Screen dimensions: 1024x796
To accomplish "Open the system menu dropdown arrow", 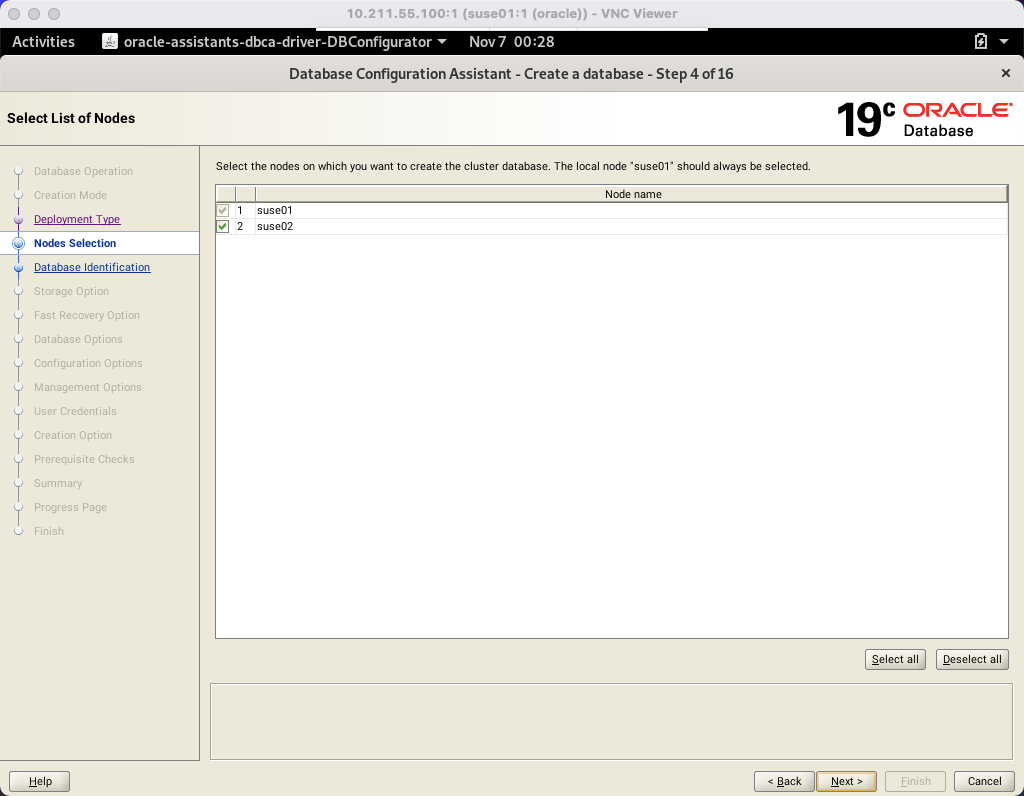I will 1004,42.
